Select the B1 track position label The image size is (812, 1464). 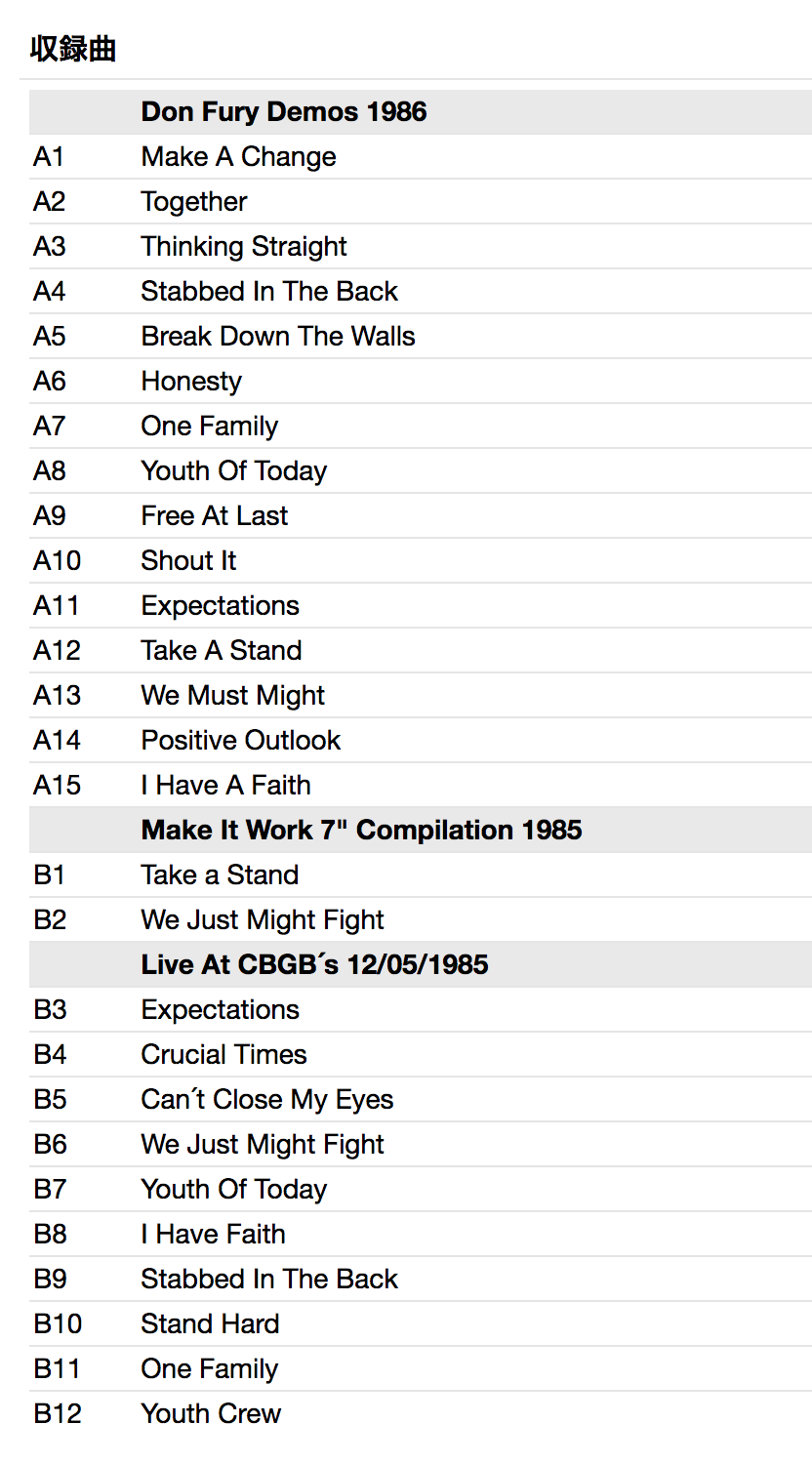[x=49, y=874]
